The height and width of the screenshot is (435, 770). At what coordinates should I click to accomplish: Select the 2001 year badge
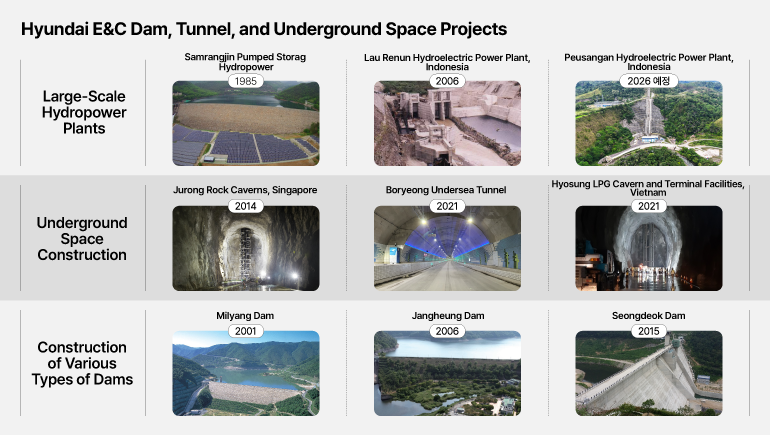click(x=246, y=331)
